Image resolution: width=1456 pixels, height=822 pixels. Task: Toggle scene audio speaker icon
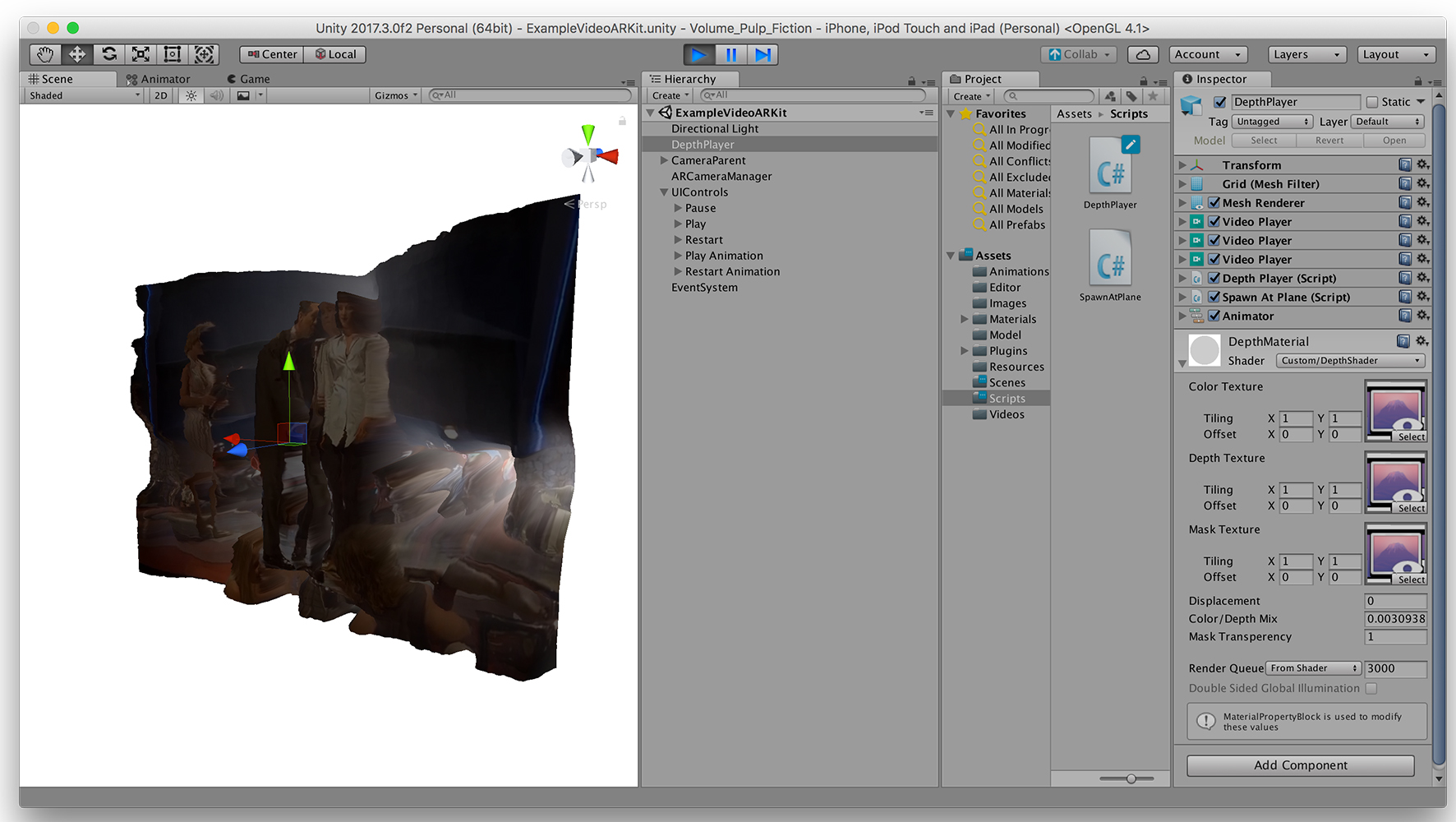click(217, 95)
